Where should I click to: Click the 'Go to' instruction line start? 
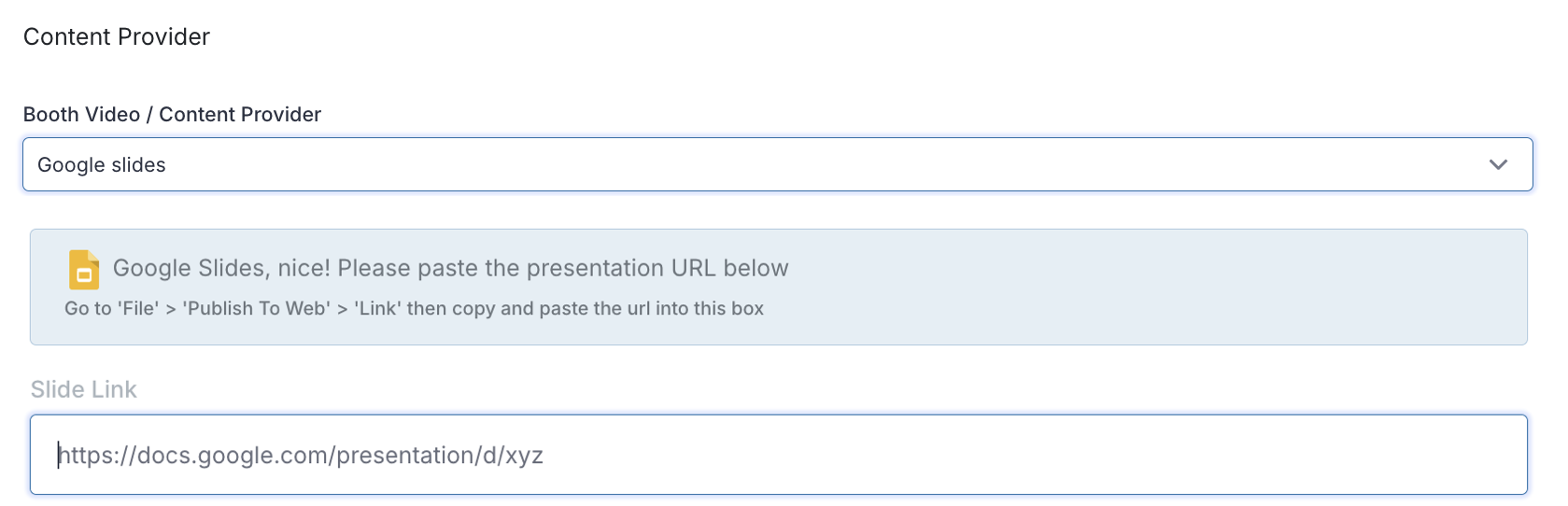click(88, 308)
